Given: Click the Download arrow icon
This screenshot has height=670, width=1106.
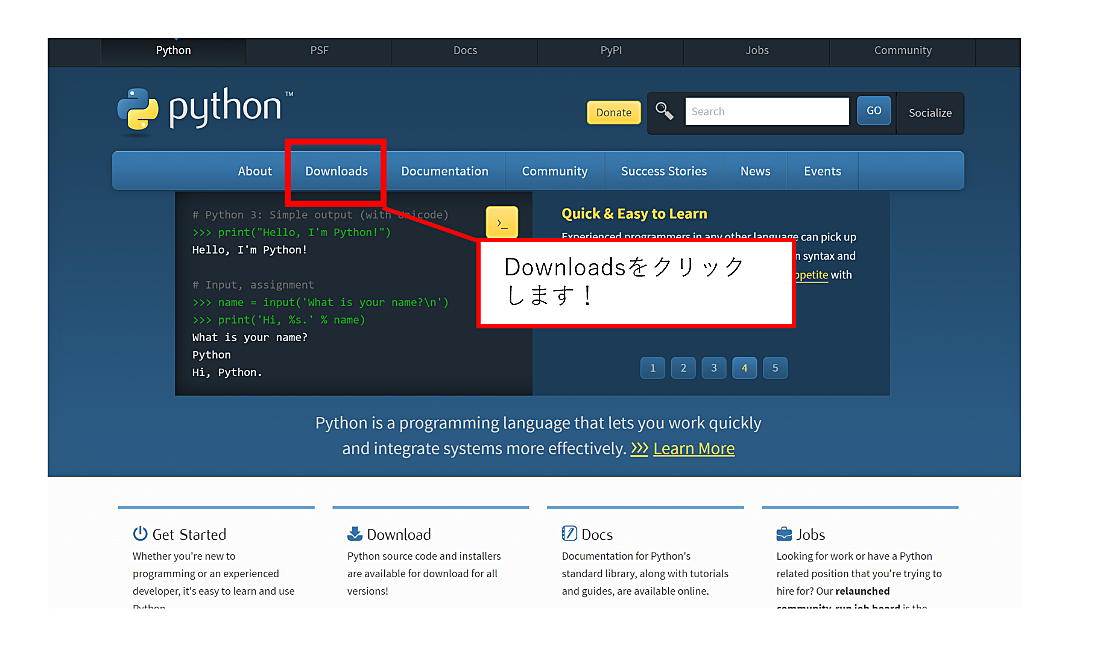Looking at the screenshot, I should (x=355, y=534).
